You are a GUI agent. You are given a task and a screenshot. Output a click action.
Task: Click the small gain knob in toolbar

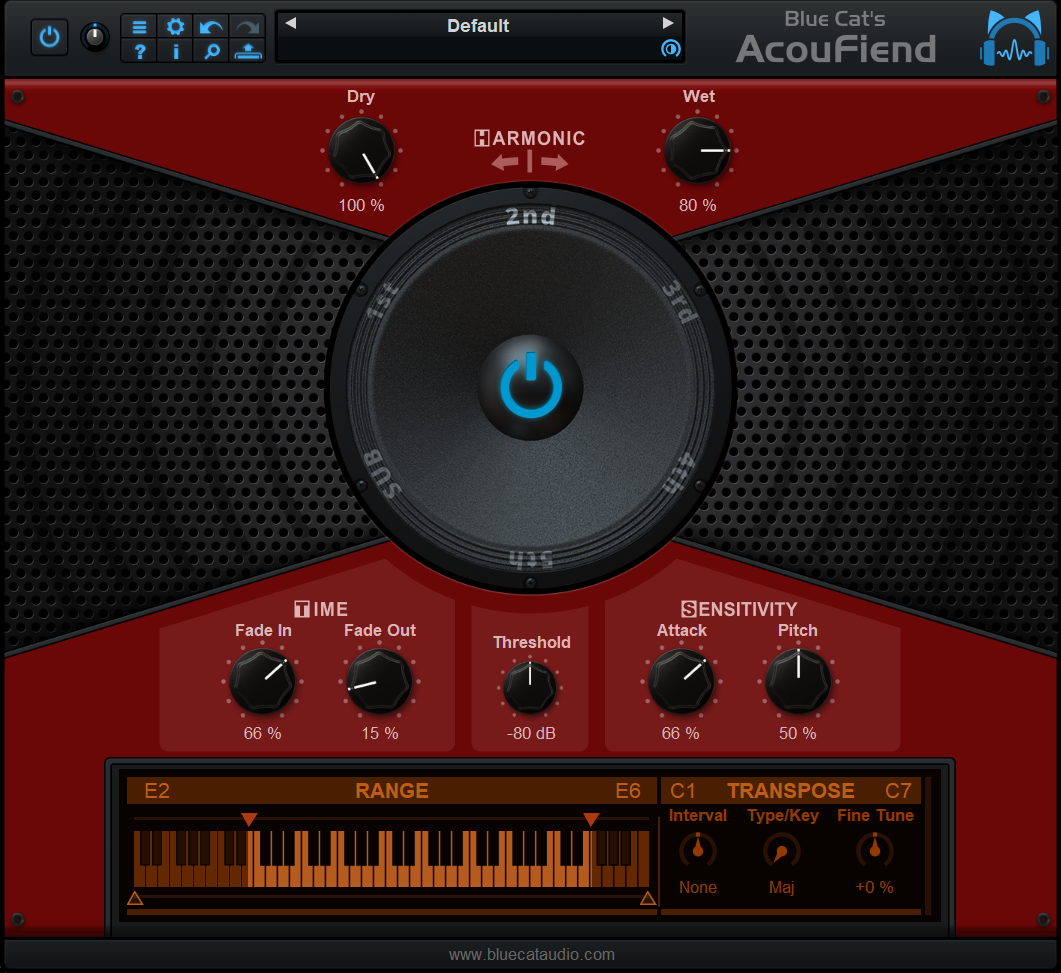tap(95, 37)
